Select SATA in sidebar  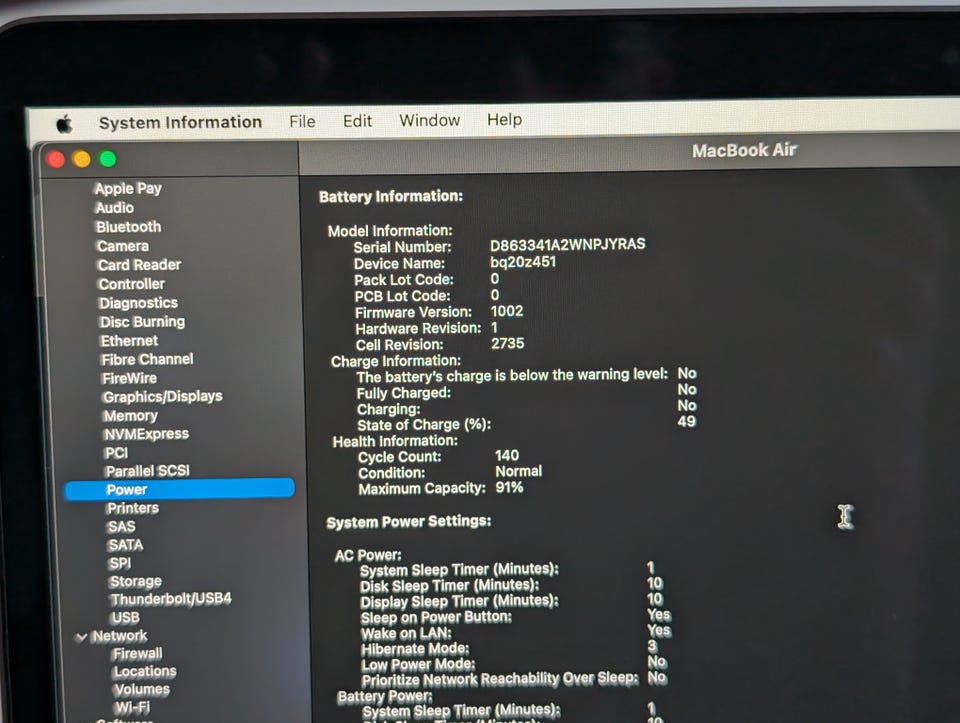126,545
